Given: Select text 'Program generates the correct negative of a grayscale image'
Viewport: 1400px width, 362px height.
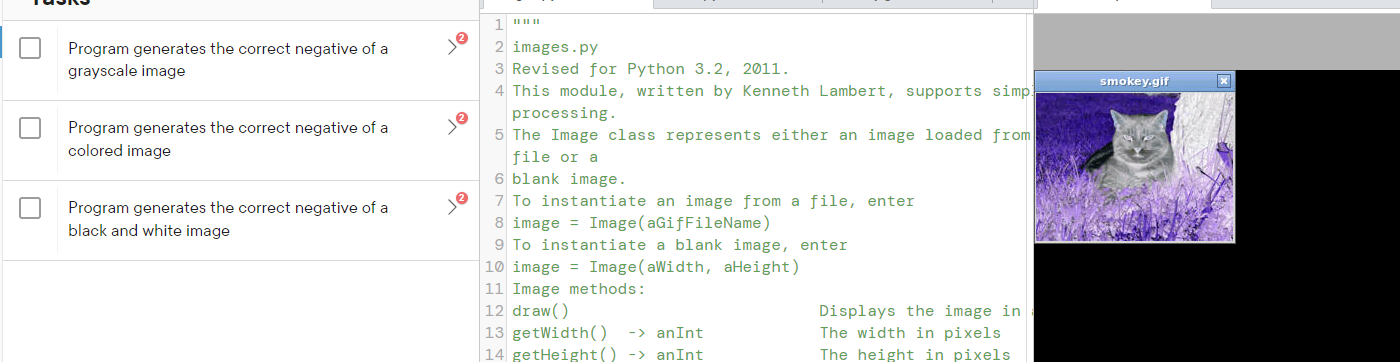Looking at the screenshot, I should [x=228, y=60].
